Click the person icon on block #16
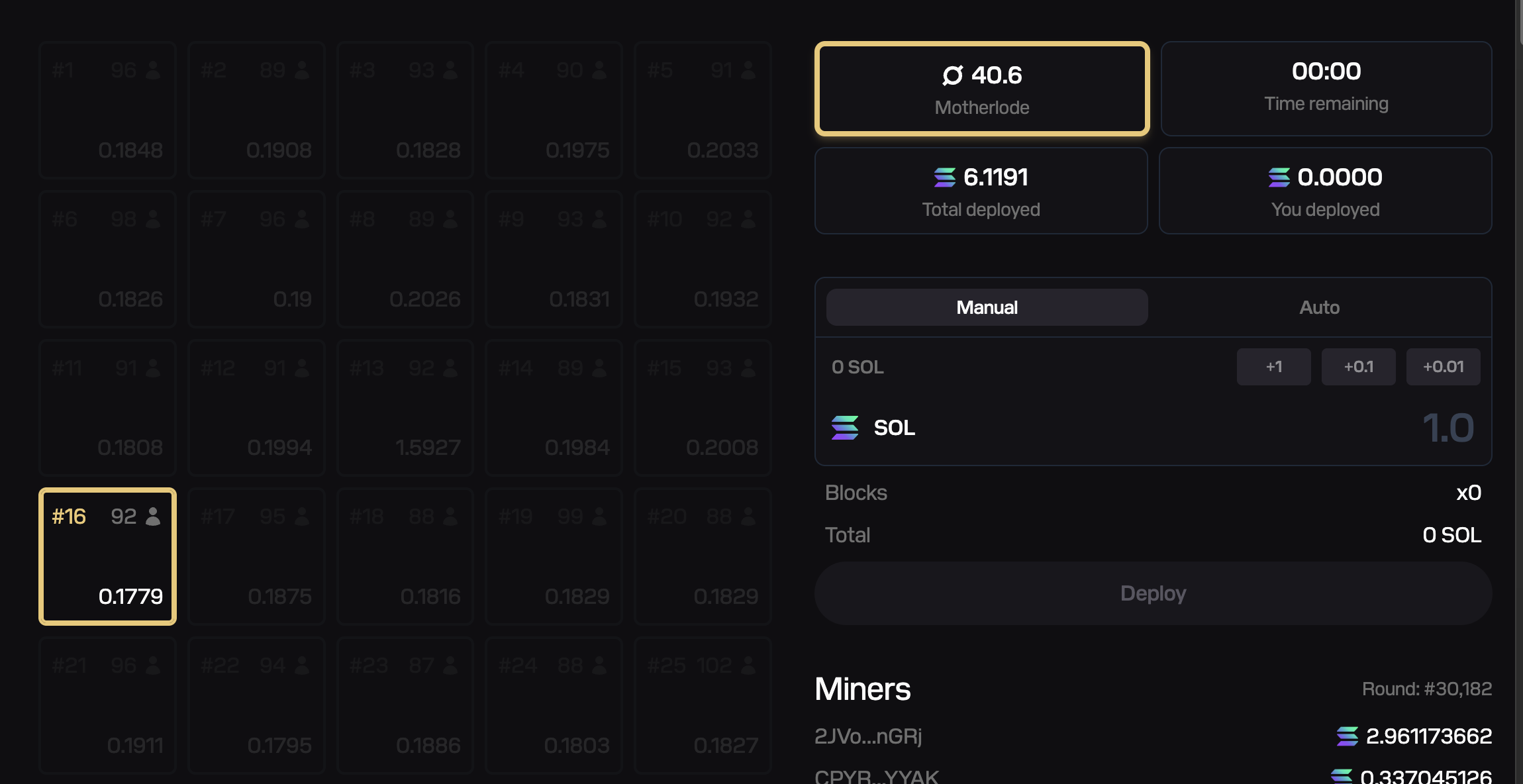This screenshot has height=784, width=1523. (153, 516)
